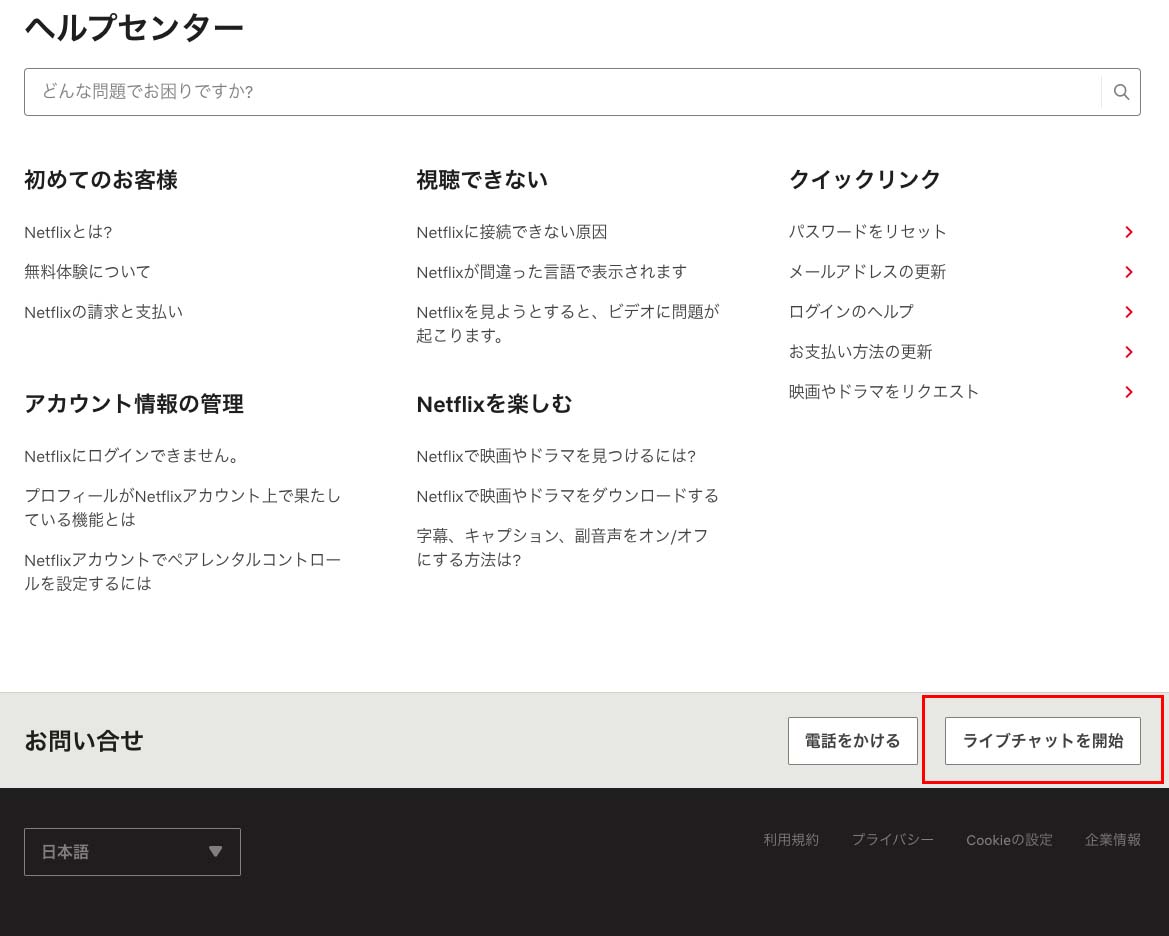Open Cookieの設定
Viewport: 1169px width, 936px height.
[1008, 840]
